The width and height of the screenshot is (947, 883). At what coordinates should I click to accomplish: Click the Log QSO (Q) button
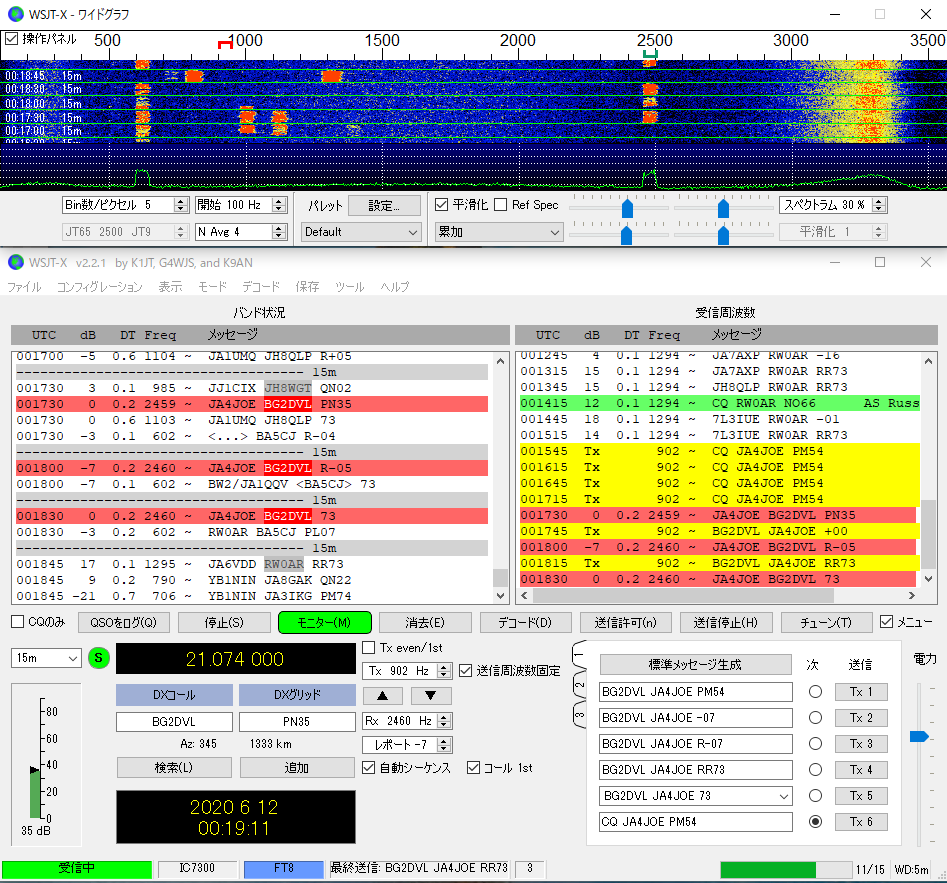pyautogui.click(x=123, y=623)
